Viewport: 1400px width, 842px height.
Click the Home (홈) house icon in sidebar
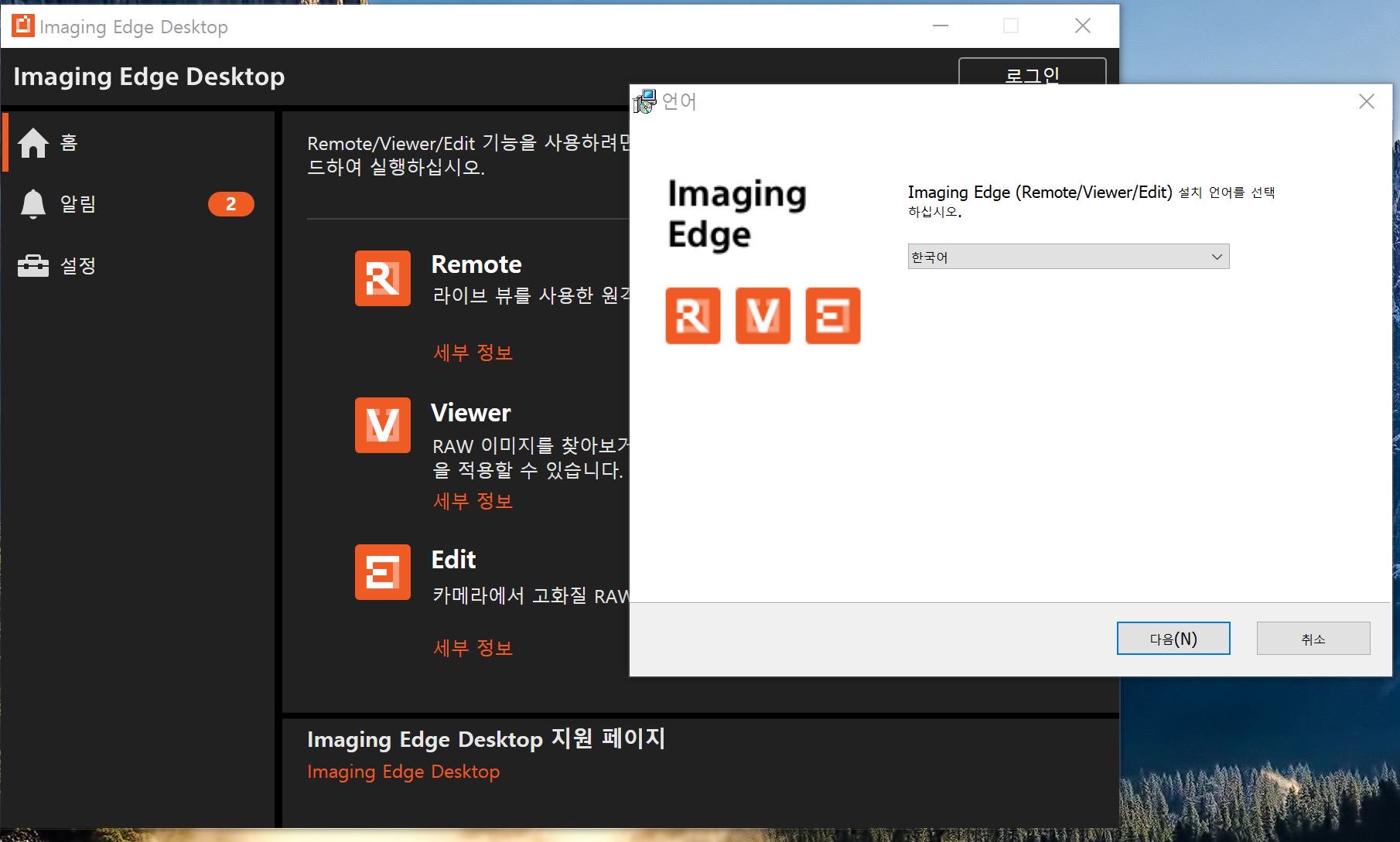click(x=33, y=142)
